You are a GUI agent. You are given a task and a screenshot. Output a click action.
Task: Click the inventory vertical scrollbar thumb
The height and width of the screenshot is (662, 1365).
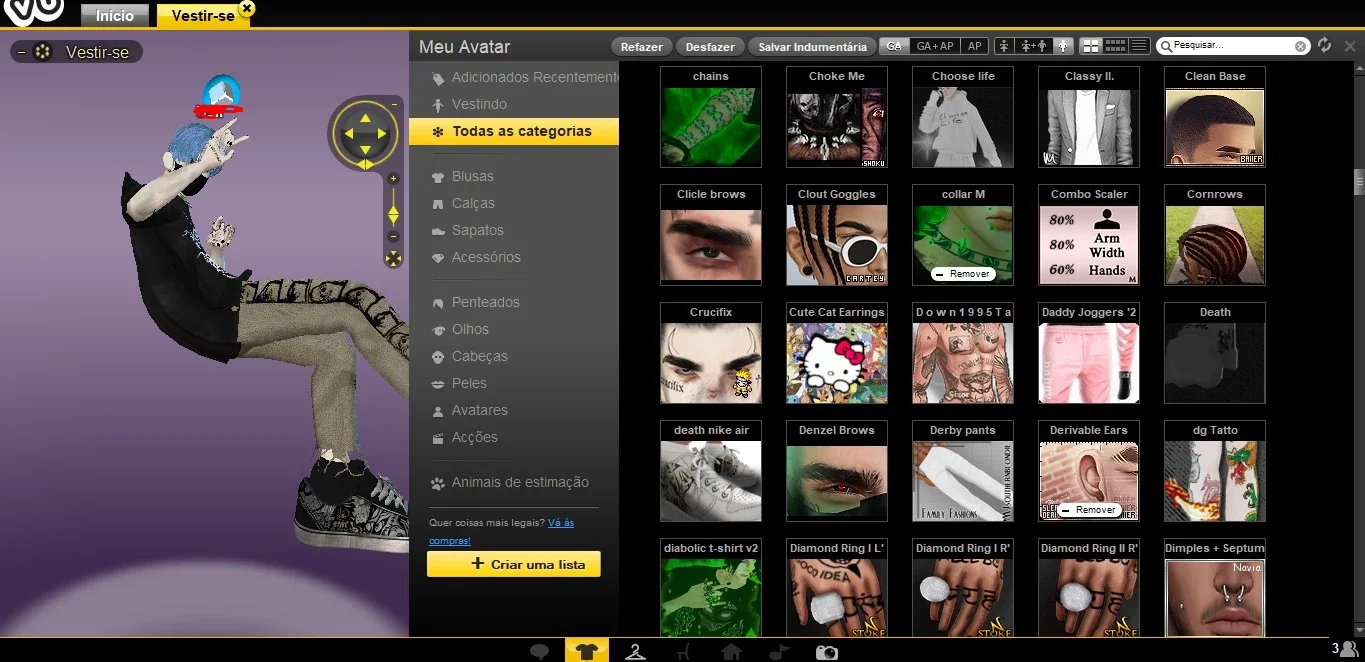(x=1358, y=181)
